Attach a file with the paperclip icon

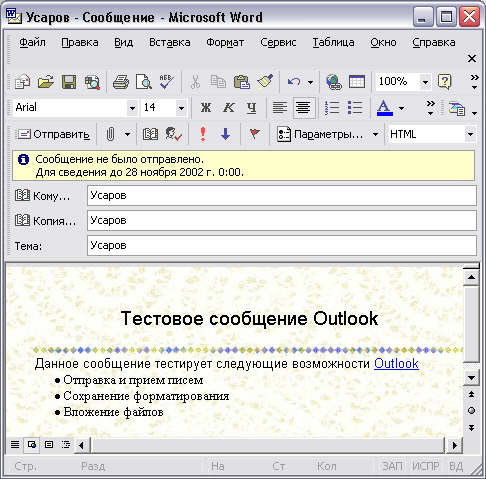(110, 134)
